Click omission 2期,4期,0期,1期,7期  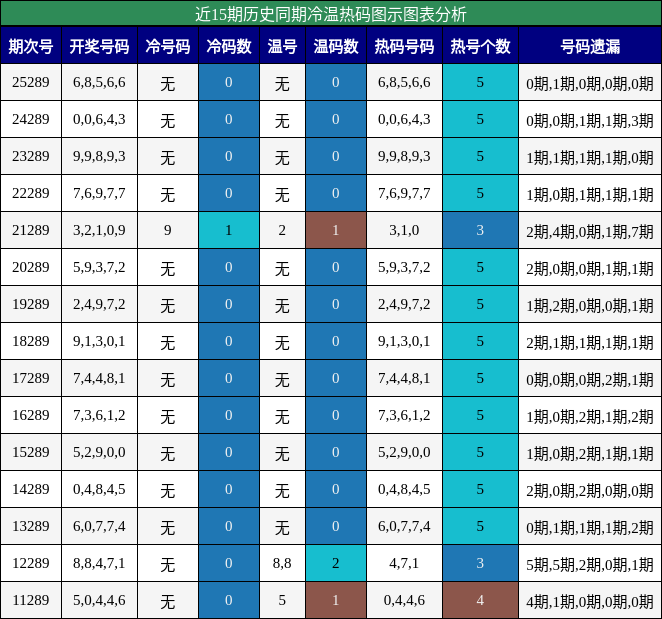coord(590,231)
